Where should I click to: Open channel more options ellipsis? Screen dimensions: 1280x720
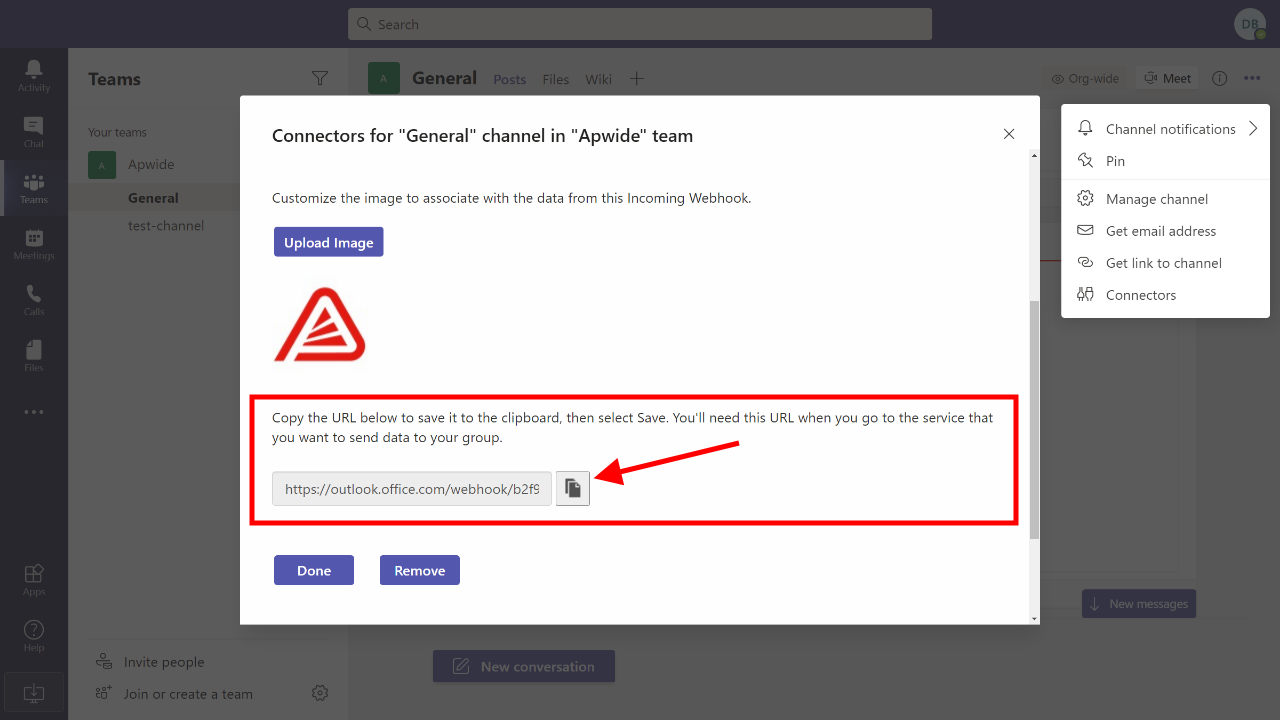click(x=1252, y=78)
